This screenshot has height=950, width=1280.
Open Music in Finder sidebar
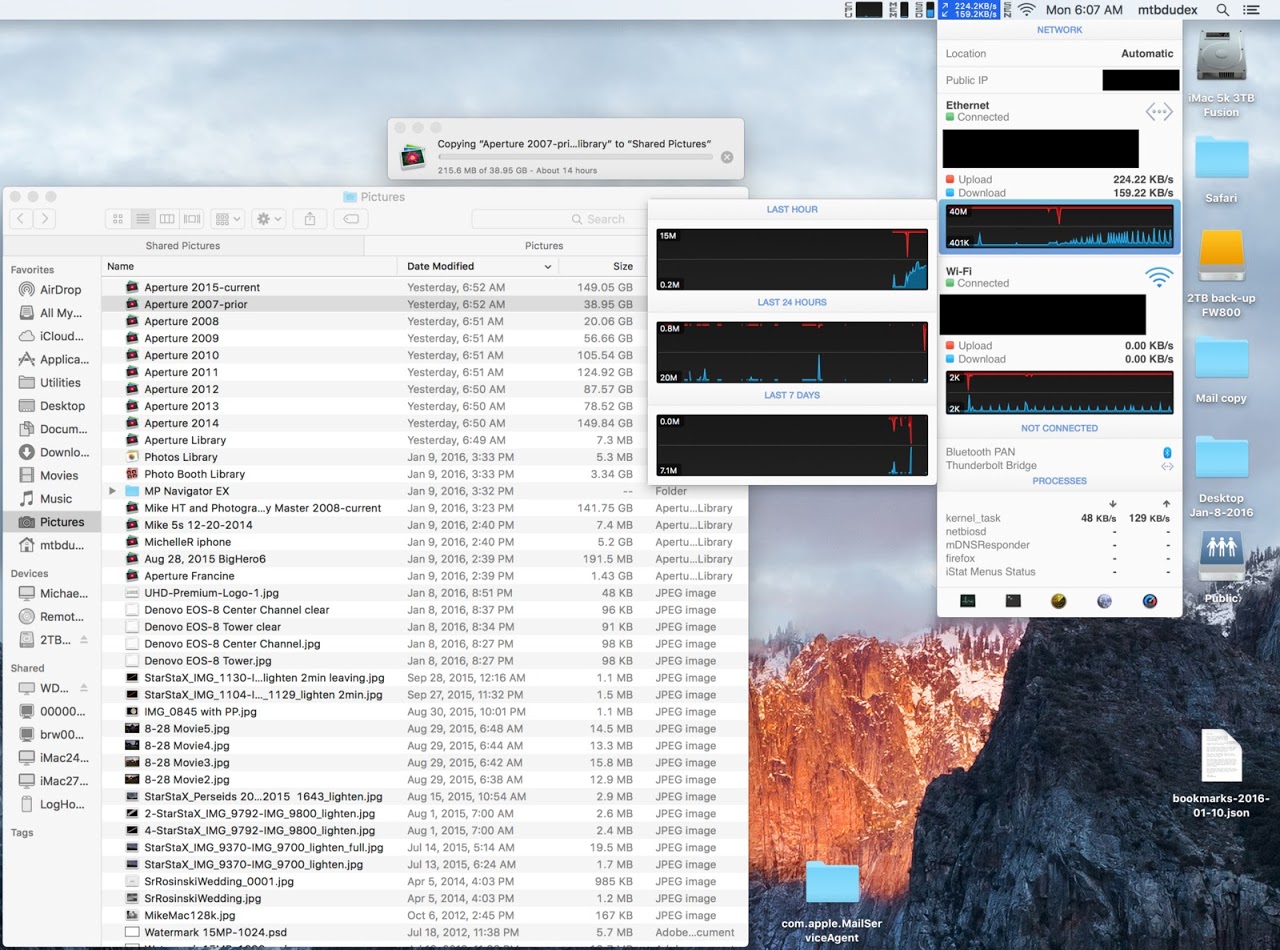click(50, 499)
